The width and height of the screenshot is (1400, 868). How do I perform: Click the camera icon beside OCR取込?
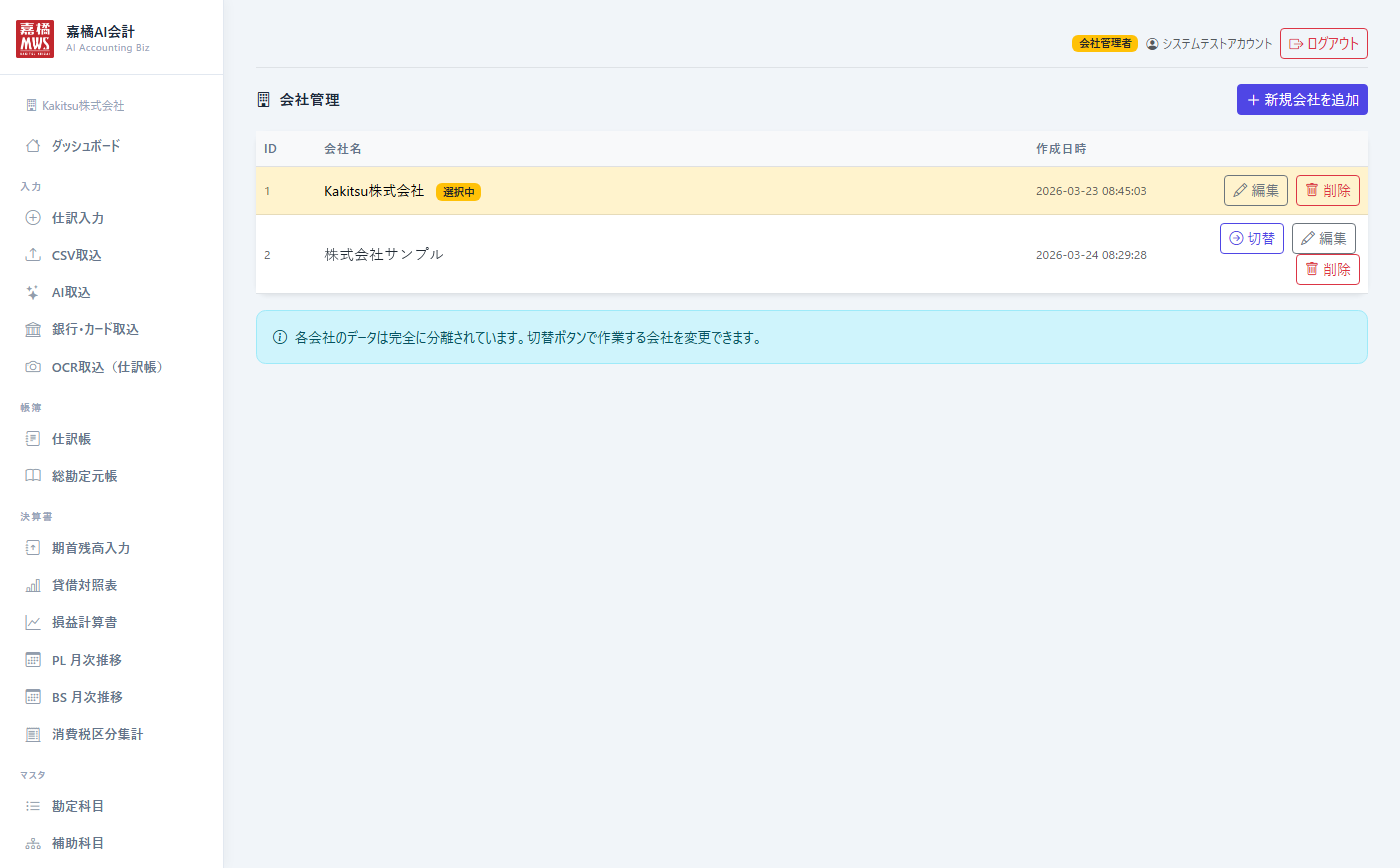(32, 367)
